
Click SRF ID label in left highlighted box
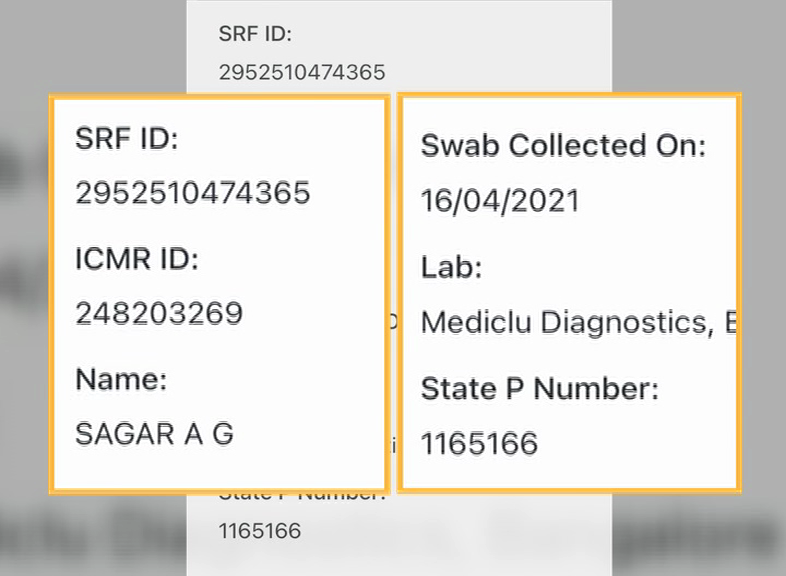tap(127, 138)
